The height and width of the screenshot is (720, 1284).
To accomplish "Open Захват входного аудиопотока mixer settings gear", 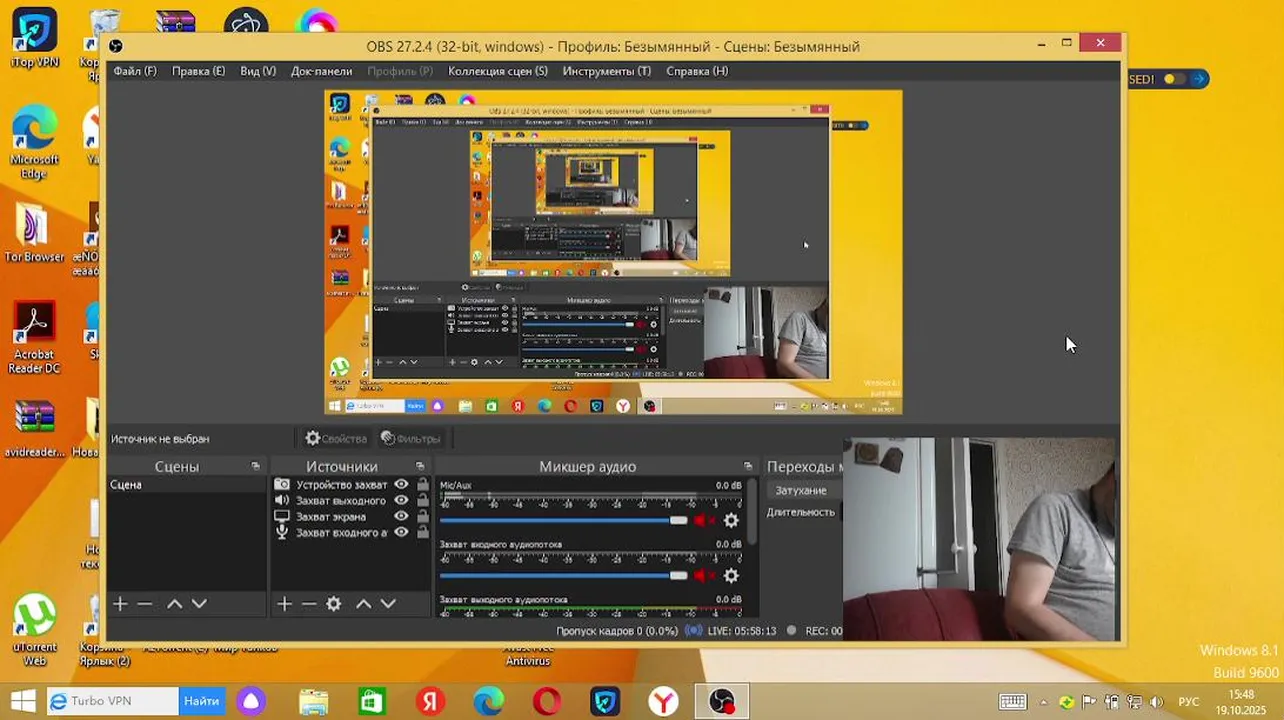I will (731, 576).
